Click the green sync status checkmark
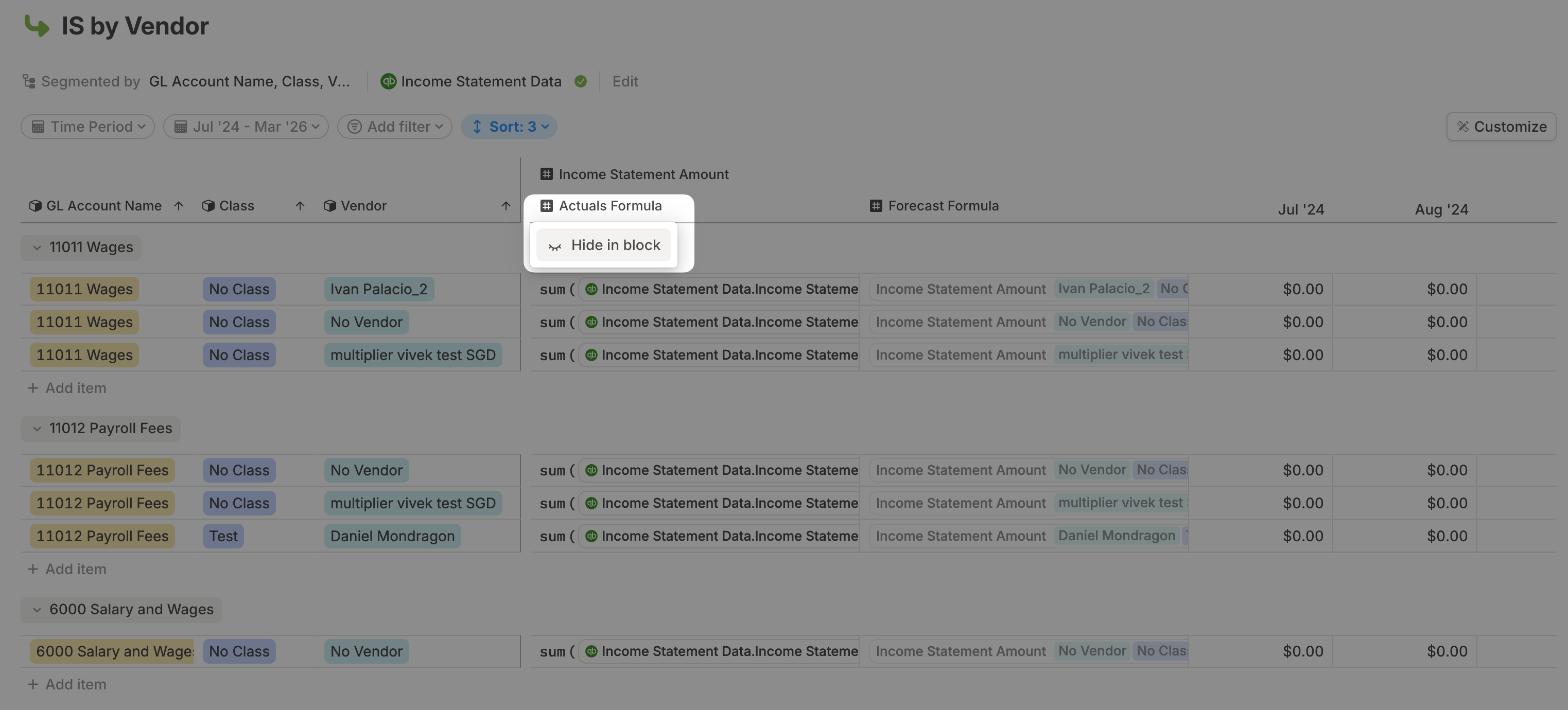The height and width of the screenshot is (710, 1568). (580, 81)
